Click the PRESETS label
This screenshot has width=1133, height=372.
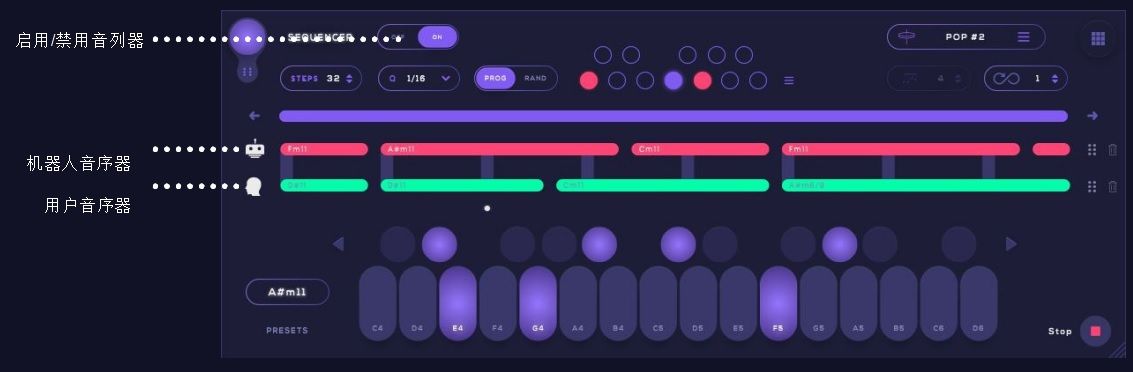click(287, 330)
